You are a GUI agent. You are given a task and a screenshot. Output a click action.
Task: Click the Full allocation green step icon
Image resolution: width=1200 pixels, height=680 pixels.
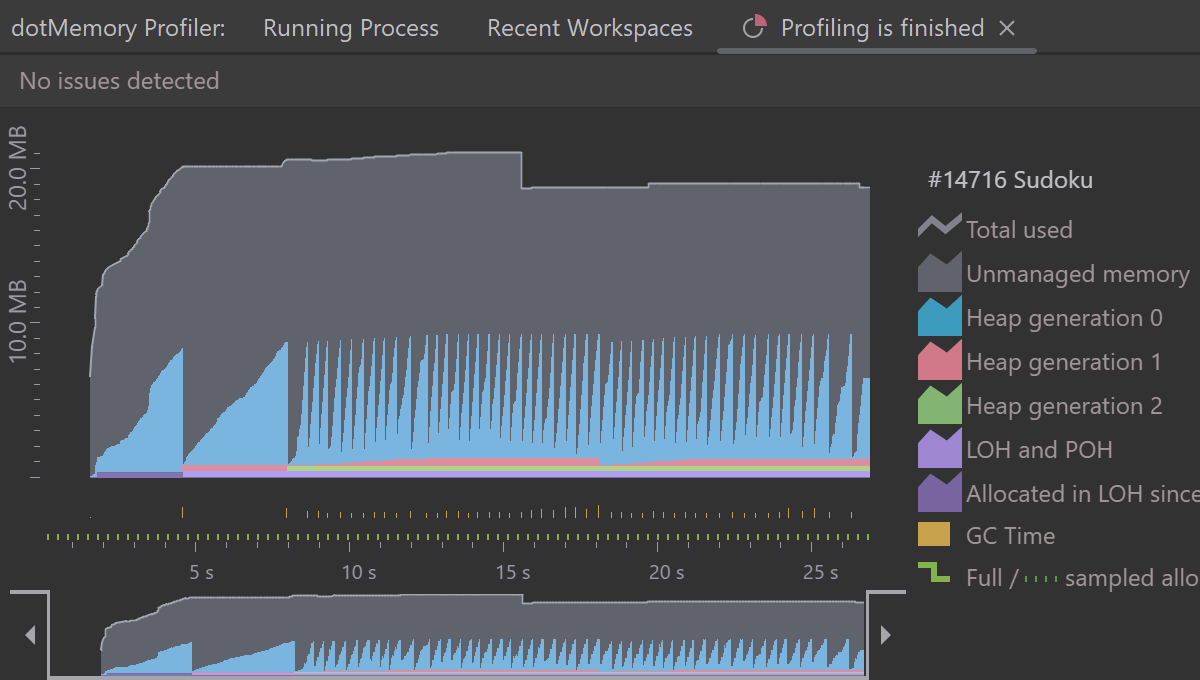pyautogui.click(x=933, y=574)
